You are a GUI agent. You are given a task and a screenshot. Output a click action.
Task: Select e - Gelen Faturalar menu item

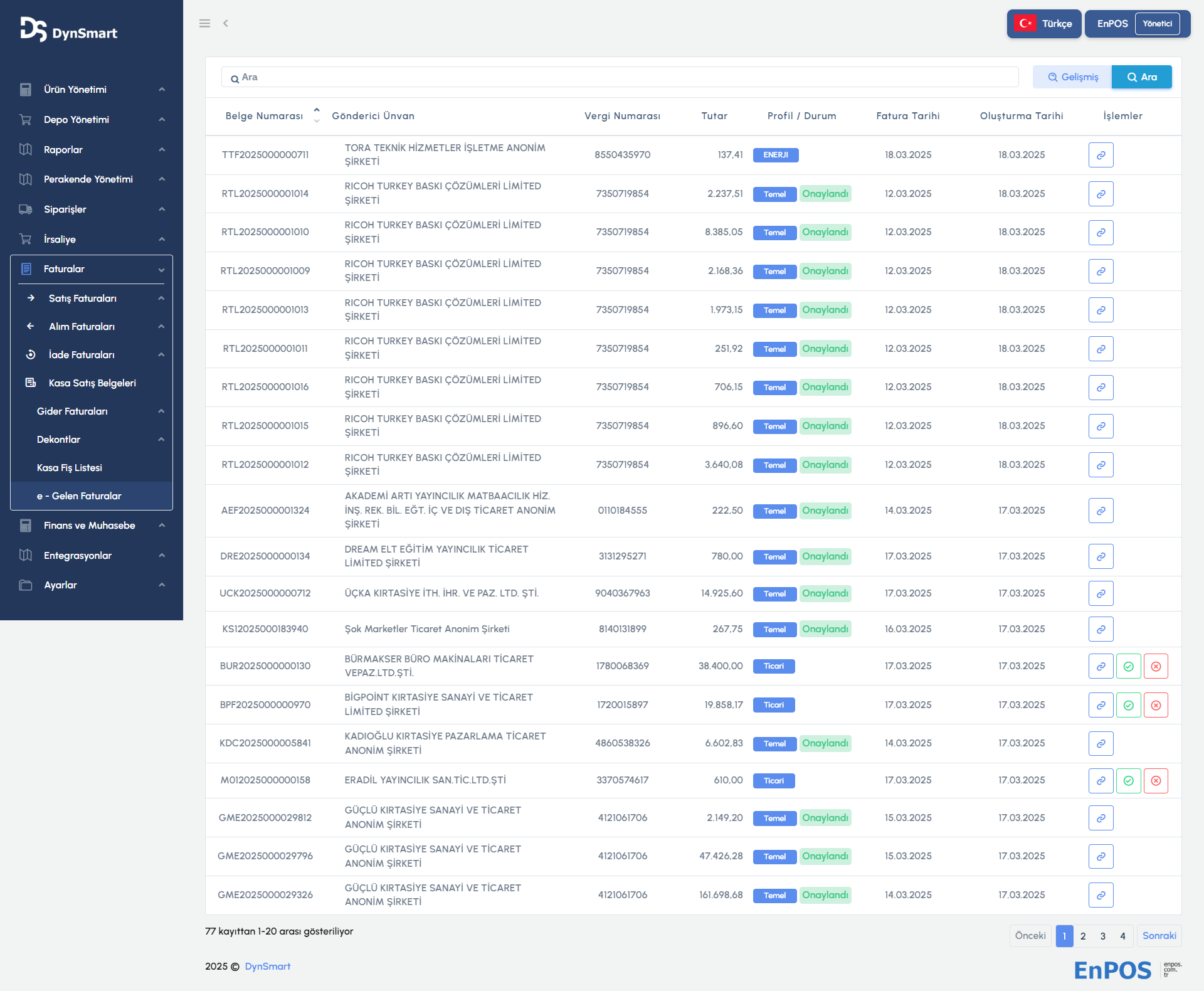(x=79, y=496)
